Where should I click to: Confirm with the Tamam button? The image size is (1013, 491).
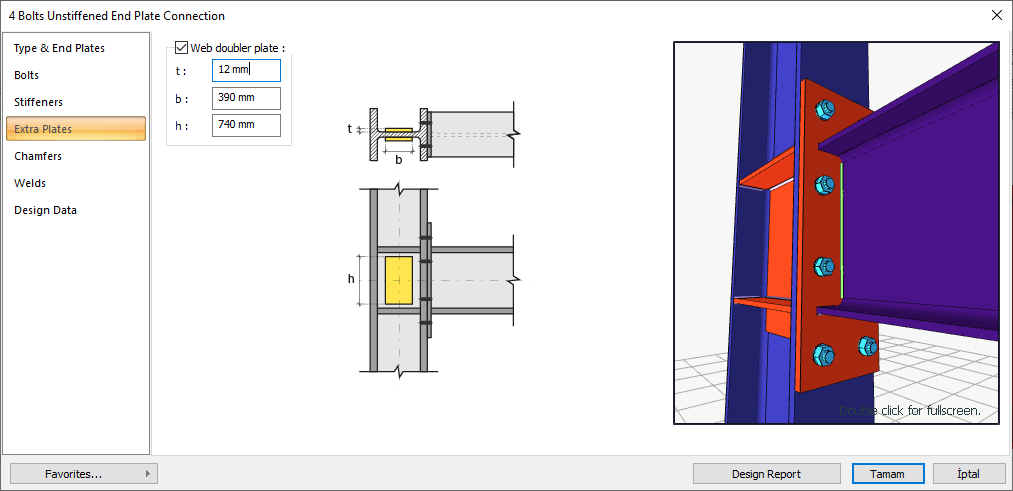pos(888,474)
